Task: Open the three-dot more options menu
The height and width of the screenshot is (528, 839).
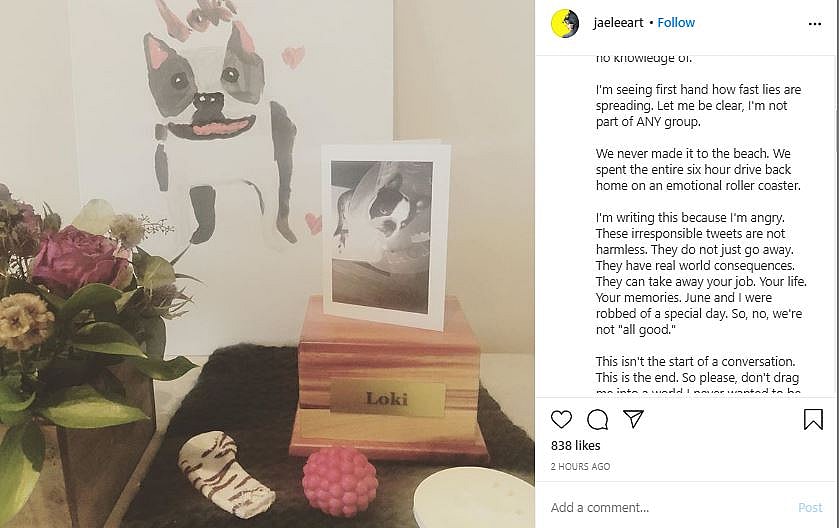Action: [814, 24]
